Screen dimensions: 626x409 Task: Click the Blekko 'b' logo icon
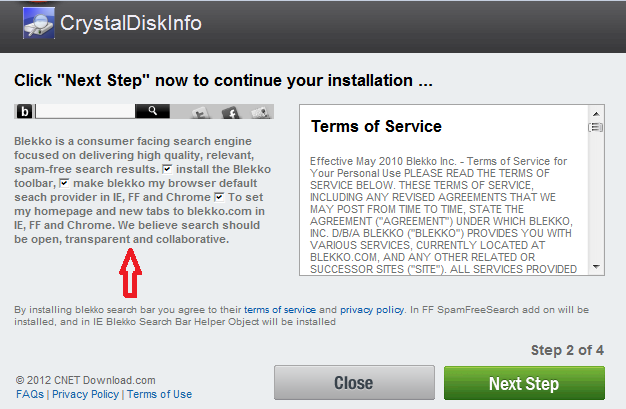coord(23,112)
